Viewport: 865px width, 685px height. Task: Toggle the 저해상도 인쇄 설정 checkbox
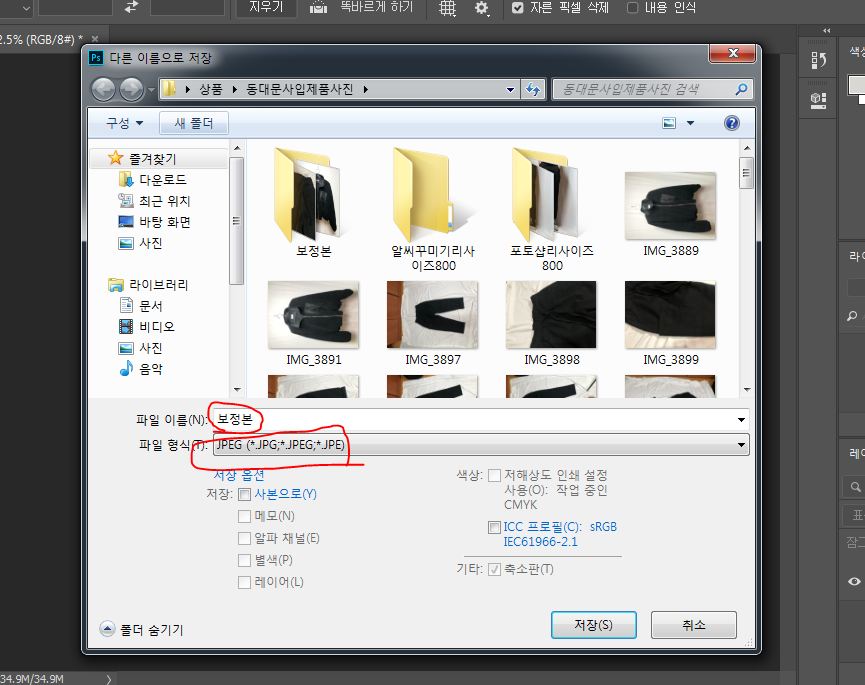coord(495,475)
